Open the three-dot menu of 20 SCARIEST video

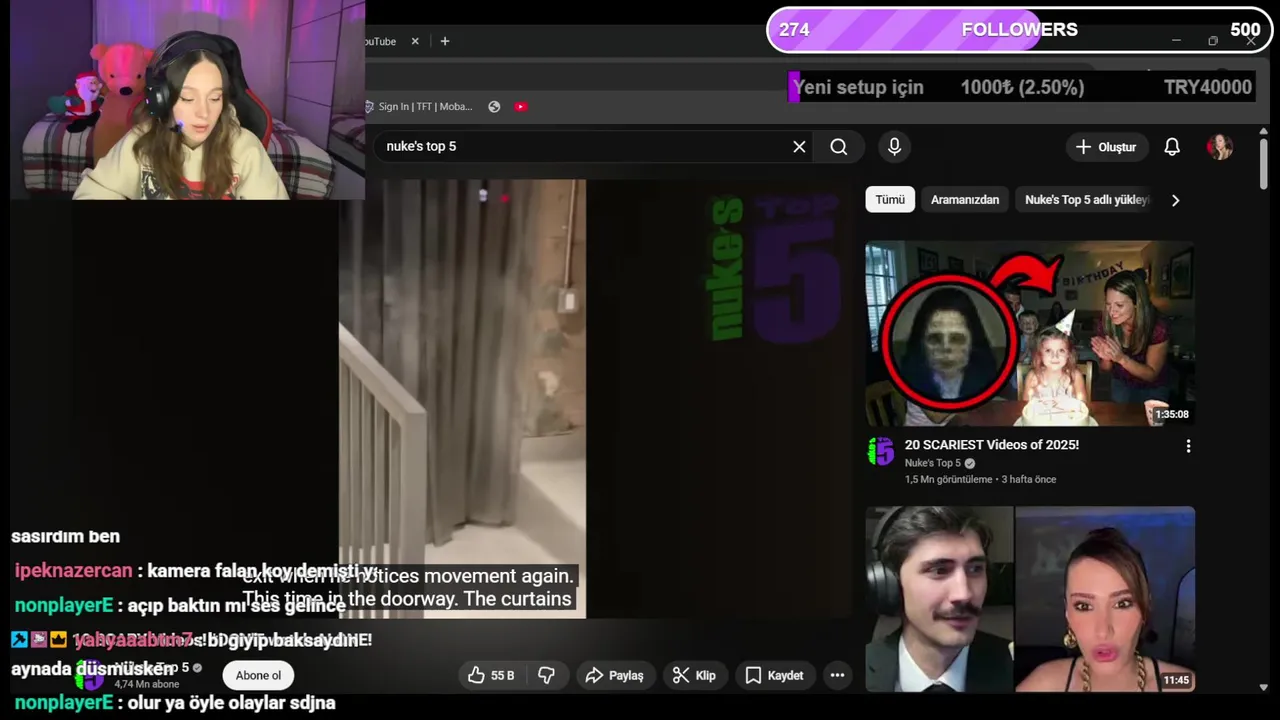[x=1188, y=446]
